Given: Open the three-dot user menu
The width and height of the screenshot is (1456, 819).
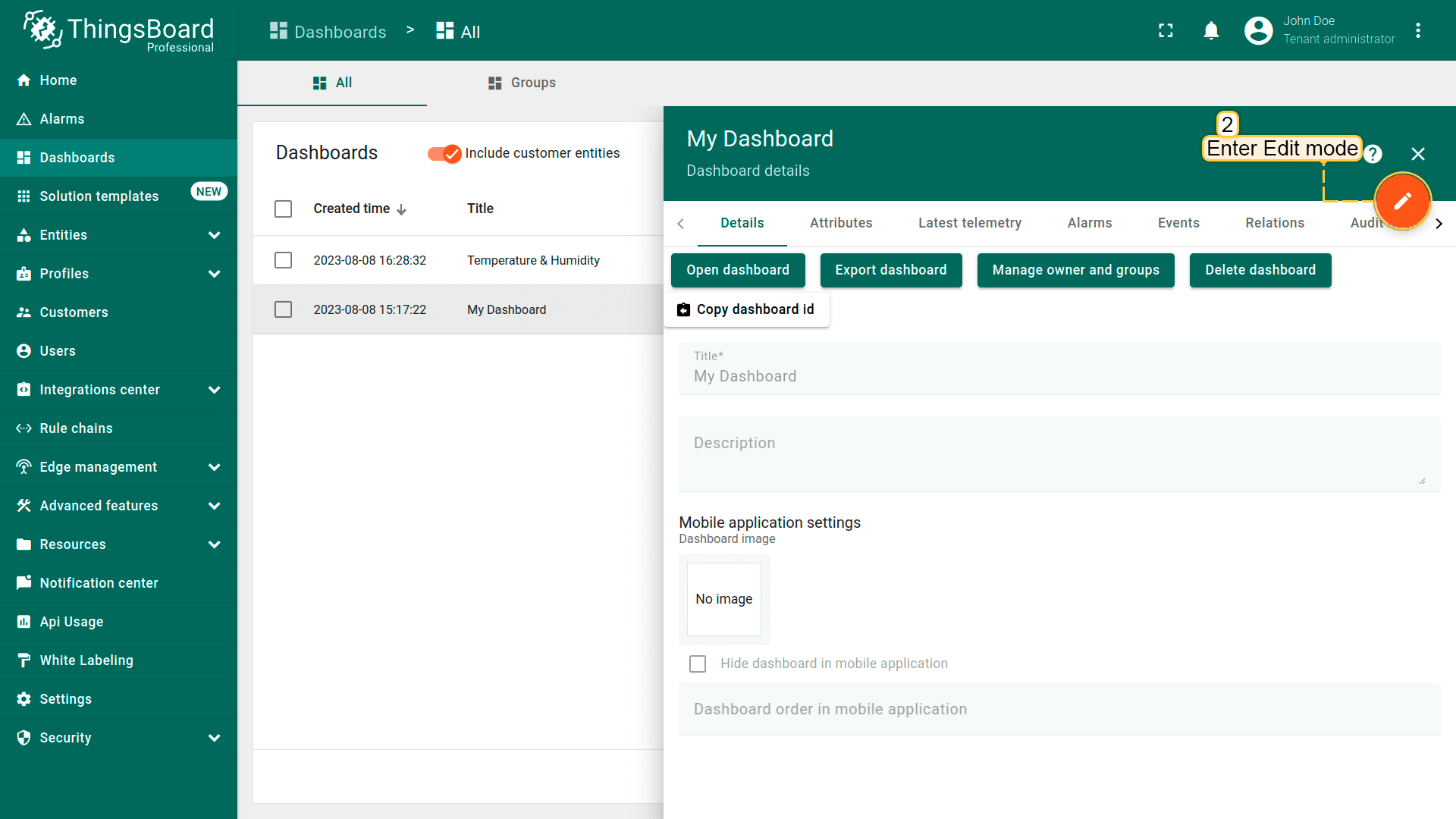Looking at the screenshot, I should click(1417, 30).
